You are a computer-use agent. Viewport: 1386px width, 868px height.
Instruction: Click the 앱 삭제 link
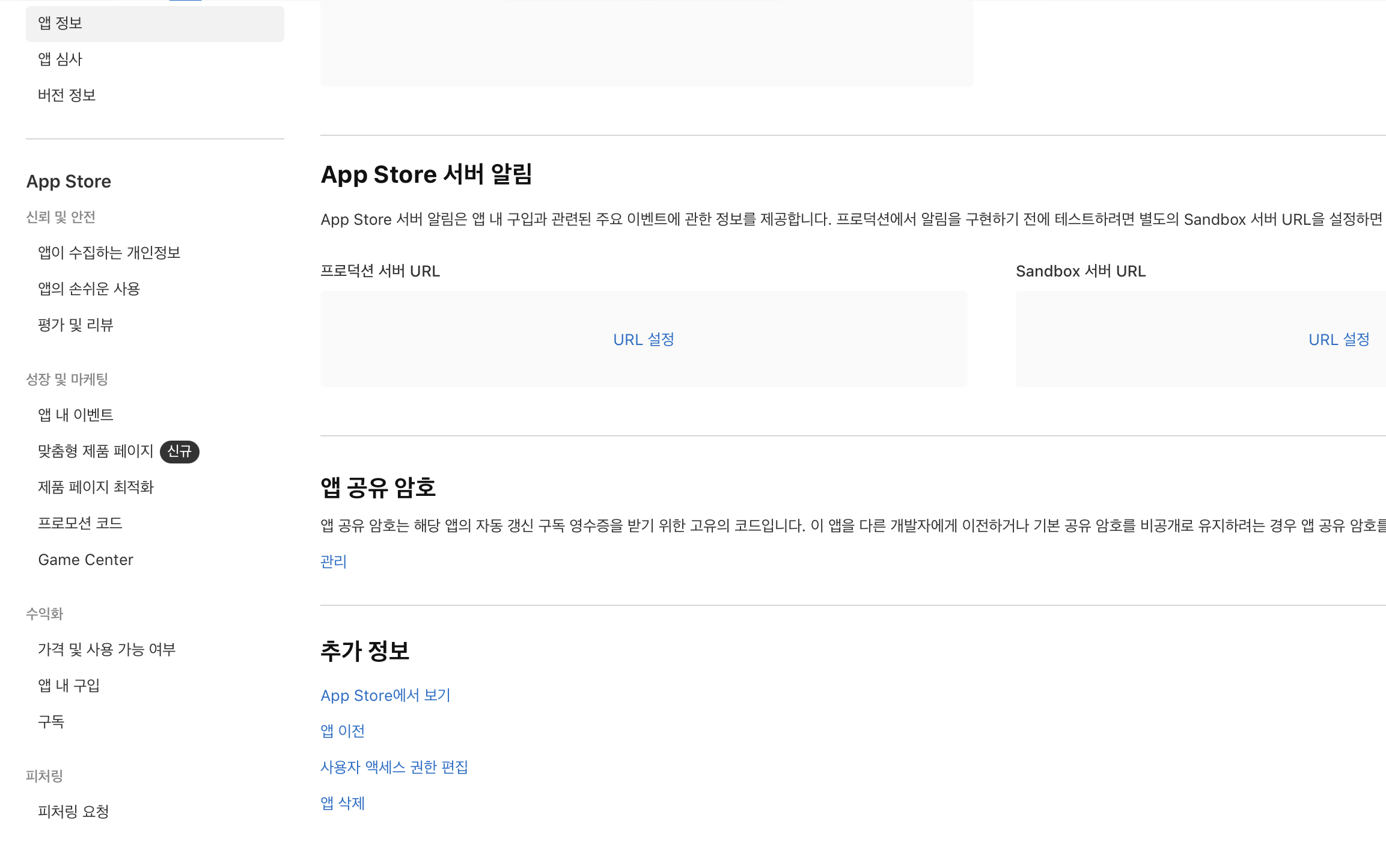click(x=343, y=803)
